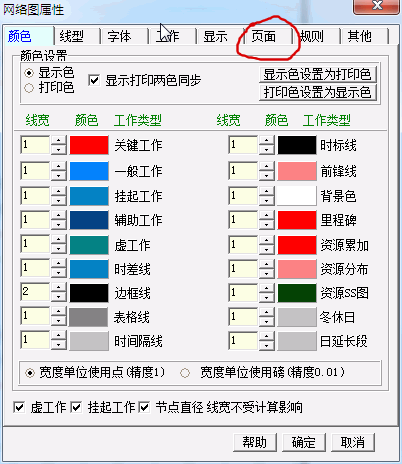Decrease line width for 资源SS图
Viewport: 402px width, 464px height.
(266, 297)
